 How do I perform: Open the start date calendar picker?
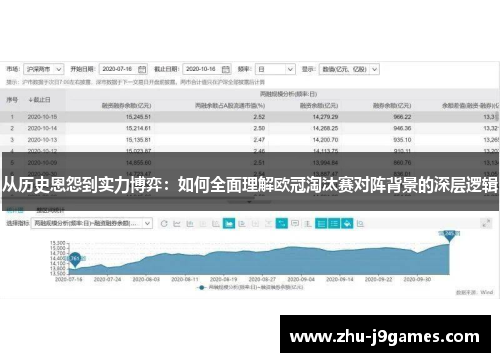point(142,69)
